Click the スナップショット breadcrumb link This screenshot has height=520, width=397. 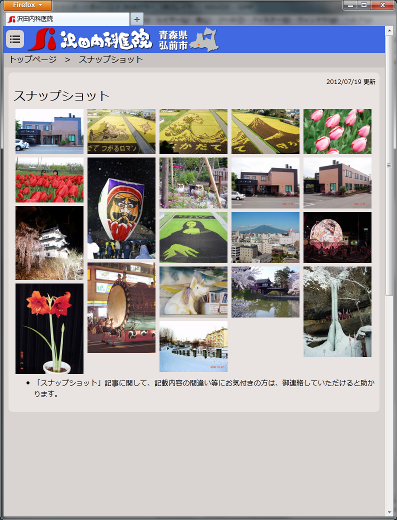(111, 59)
